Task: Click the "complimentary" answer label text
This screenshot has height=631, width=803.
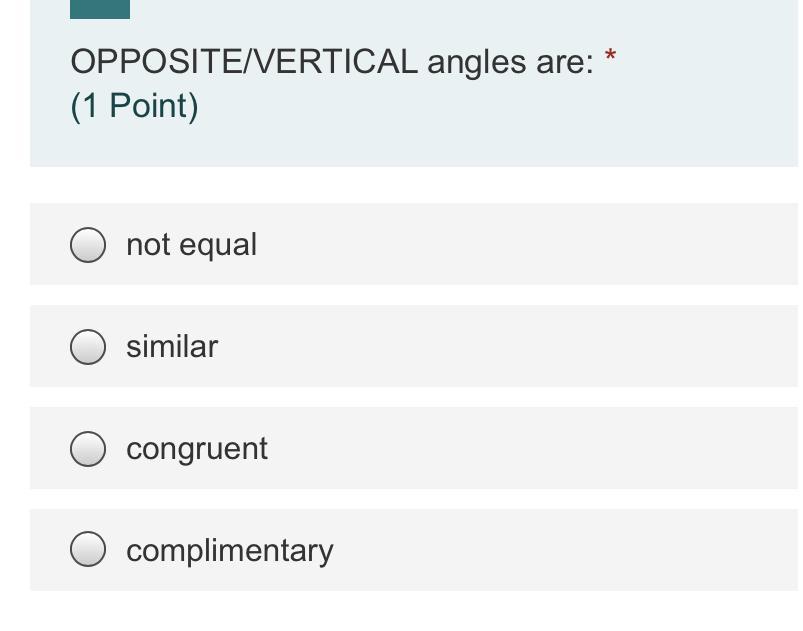Action: tap(230, 550)
